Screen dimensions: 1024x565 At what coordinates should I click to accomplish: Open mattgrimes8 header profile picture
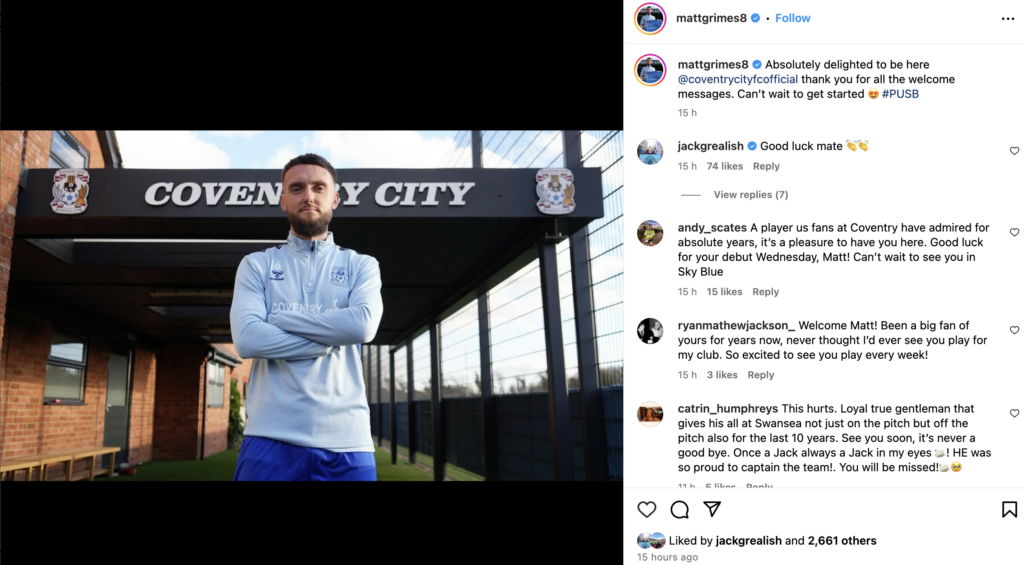pyautogui.click(x=650, y=18)
